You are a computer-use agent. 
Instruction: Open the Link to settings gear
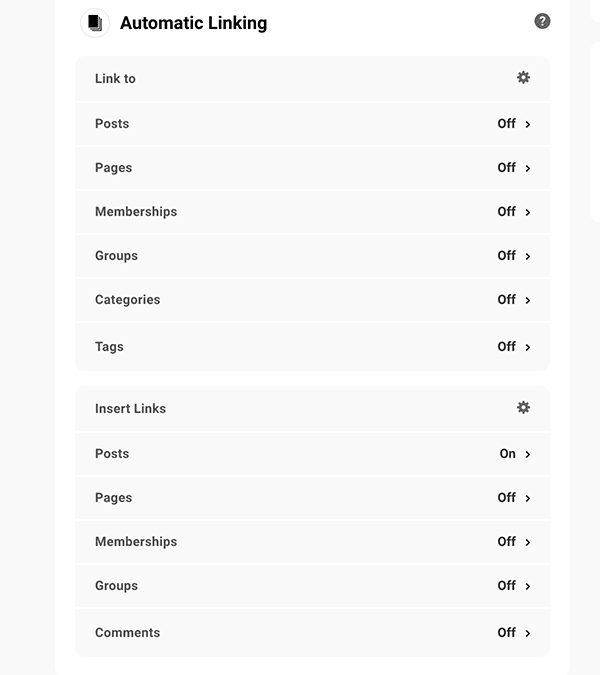pyautogui.click(x=523, y=78)
